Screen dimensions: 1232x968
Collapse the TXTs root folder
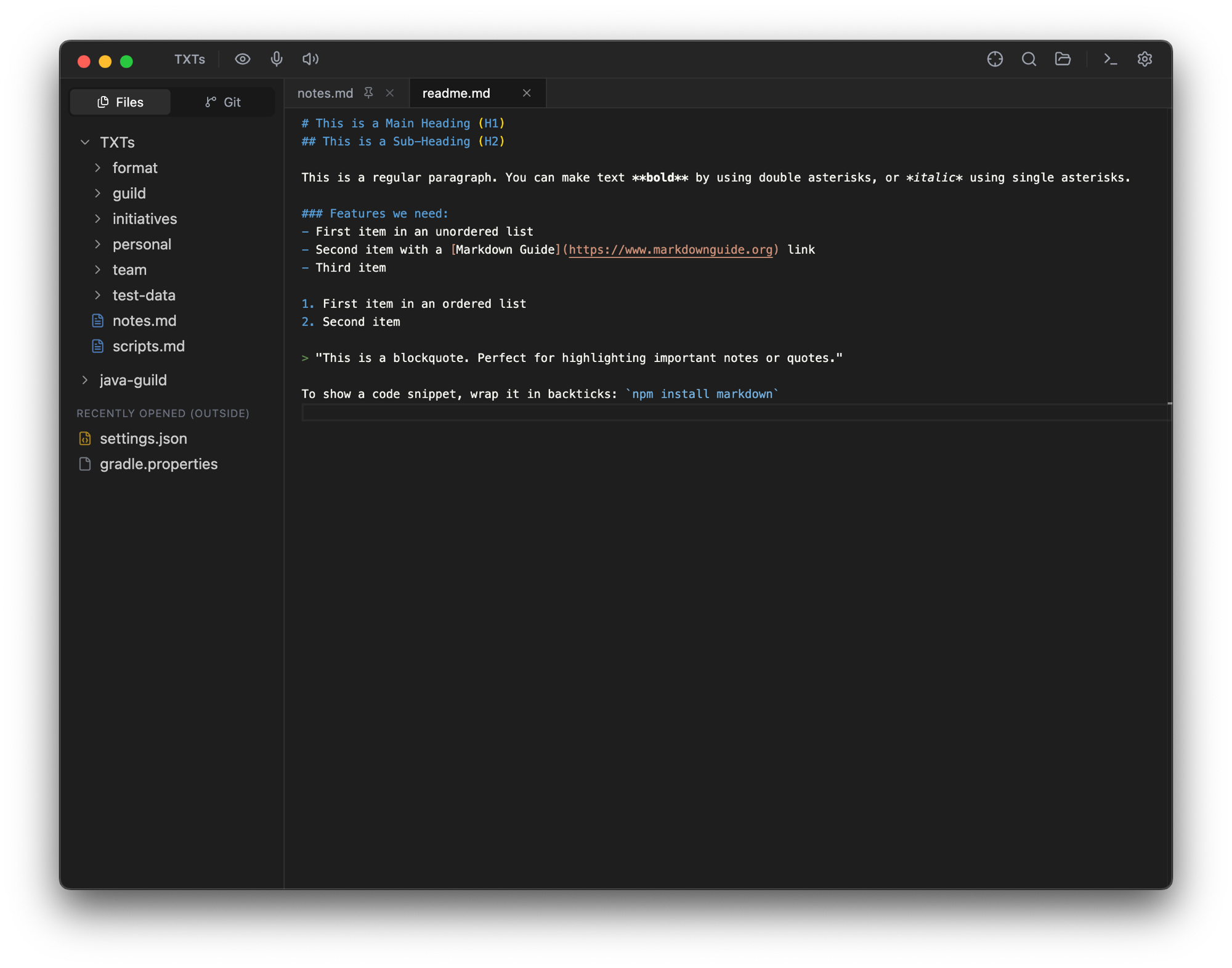pyautogui.click(x=85, y=142)
